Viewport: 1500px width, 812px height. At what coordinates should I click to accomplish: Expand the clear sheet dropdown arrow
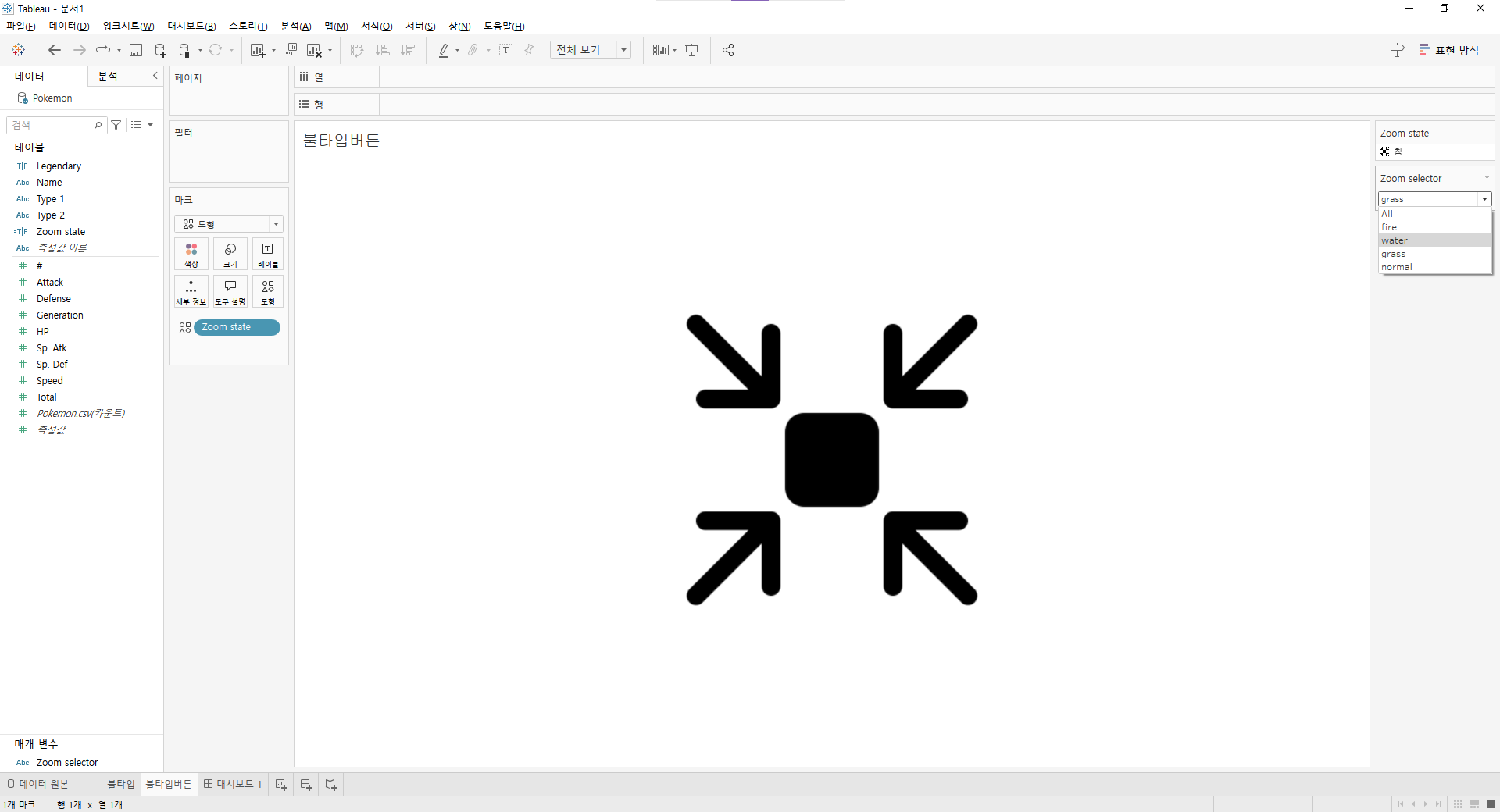tap(330, 51)
